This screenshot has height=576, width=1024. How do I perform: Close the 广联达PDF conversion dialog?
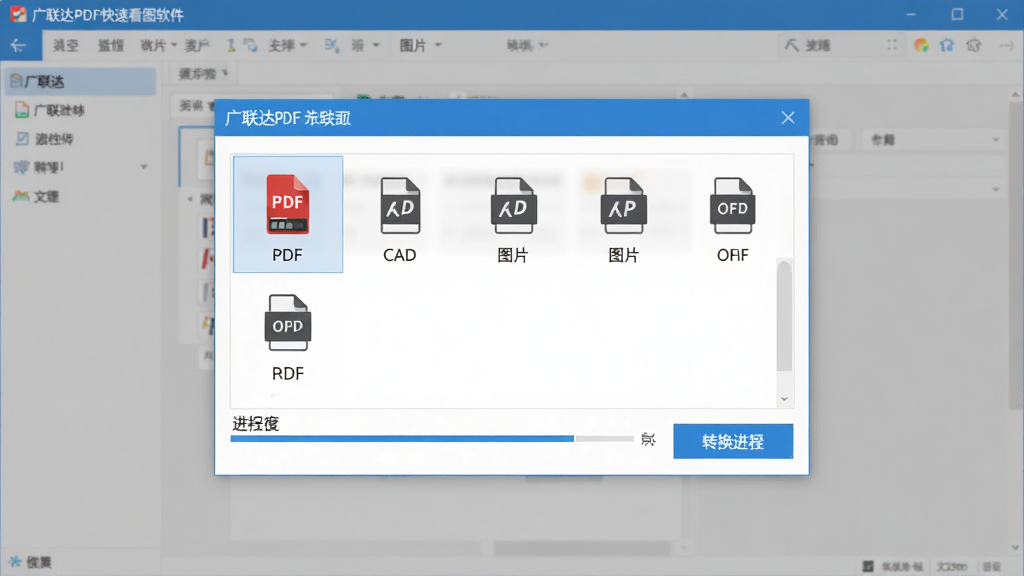[x=788, y=118]
